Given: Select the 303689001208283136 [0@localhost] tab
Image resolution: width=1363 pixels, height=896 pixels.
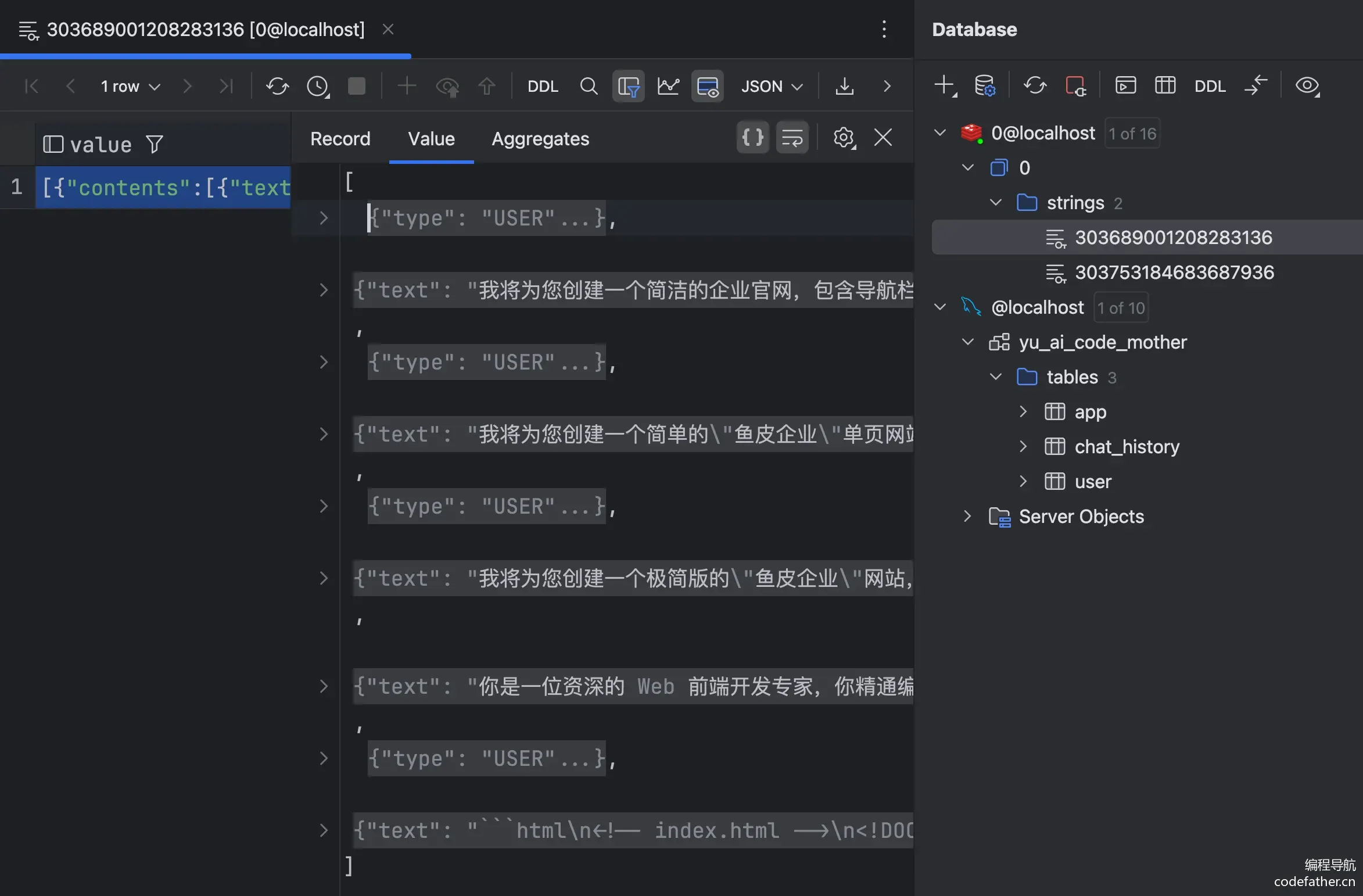Looking at the screenshot, I should 206,29.
